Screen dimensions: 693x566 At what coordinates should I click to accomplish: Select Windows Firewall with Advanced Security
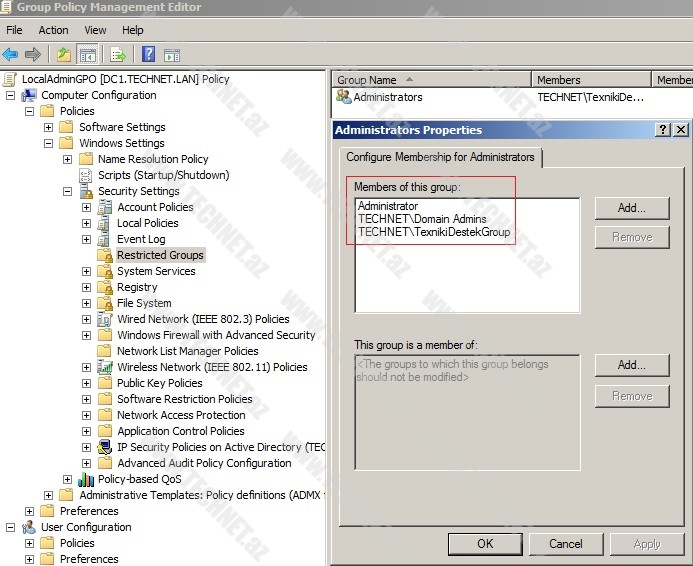(x=216, y=335)
